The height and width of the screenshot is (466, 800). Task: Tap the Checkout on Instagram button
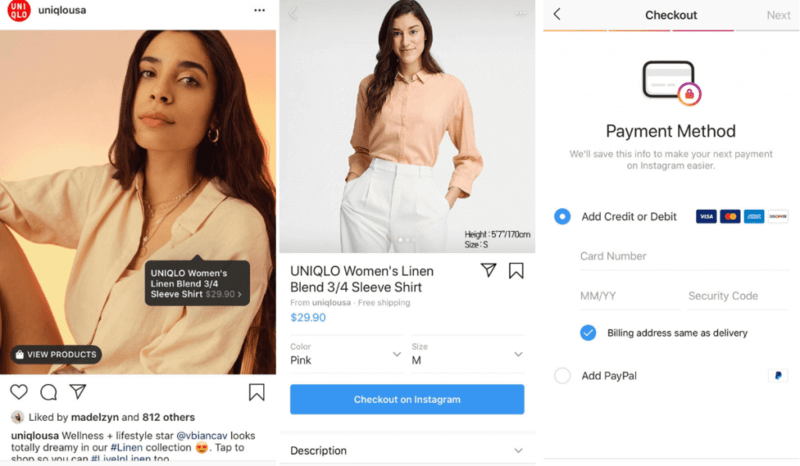pos(407,399)
